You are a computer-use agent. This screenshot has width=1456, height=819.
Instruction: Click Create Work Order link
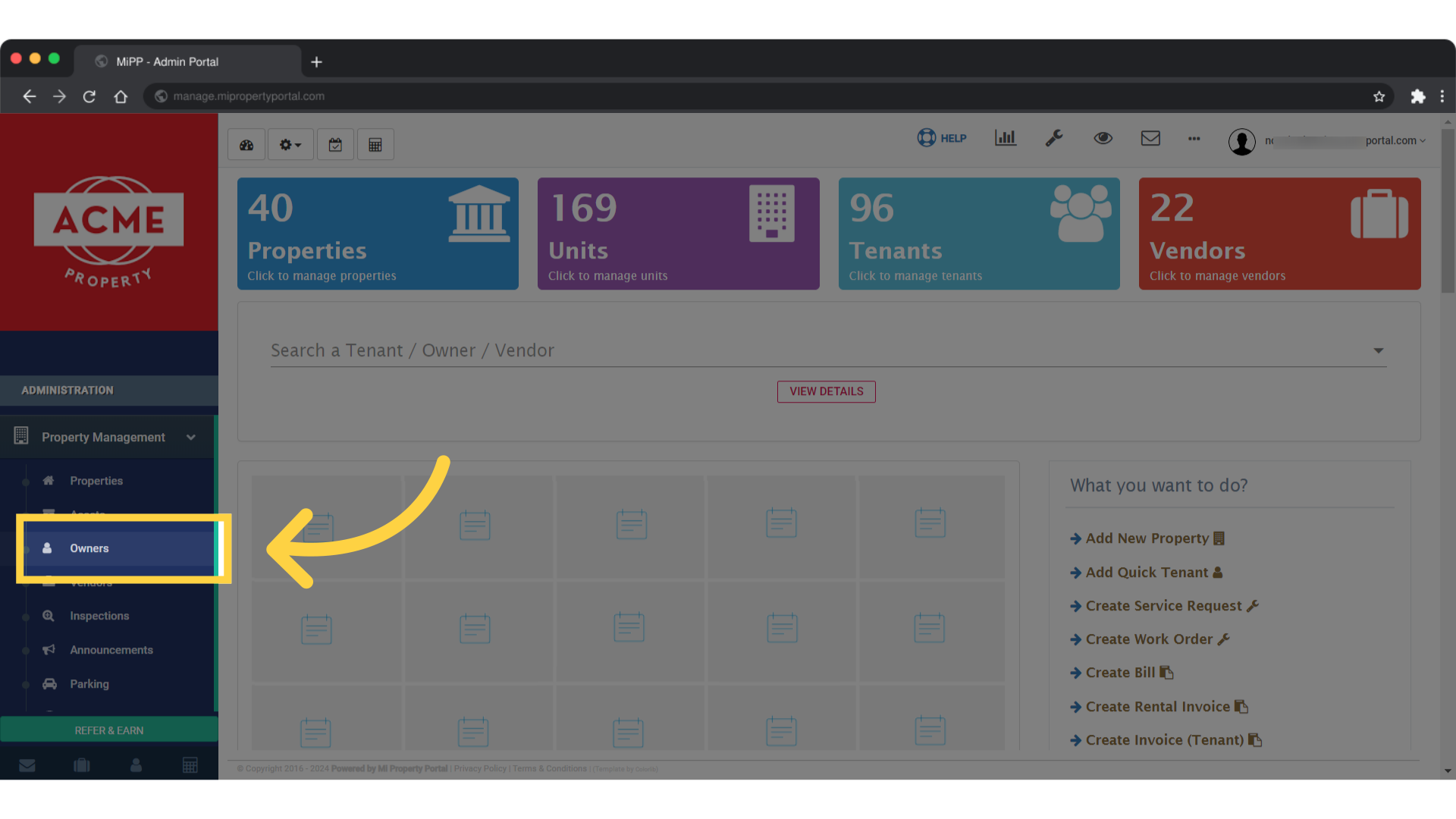coord(1150,639)
